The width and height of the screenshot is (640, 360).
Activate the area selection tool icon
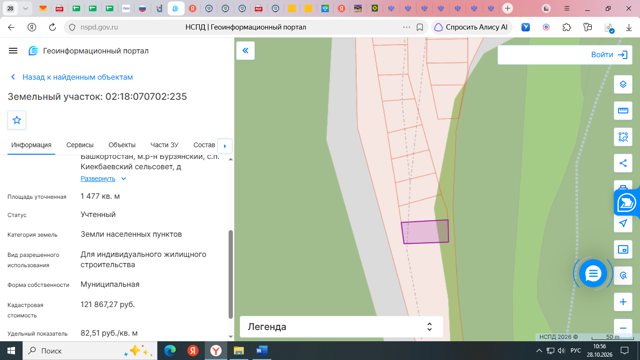coord(623,137)
